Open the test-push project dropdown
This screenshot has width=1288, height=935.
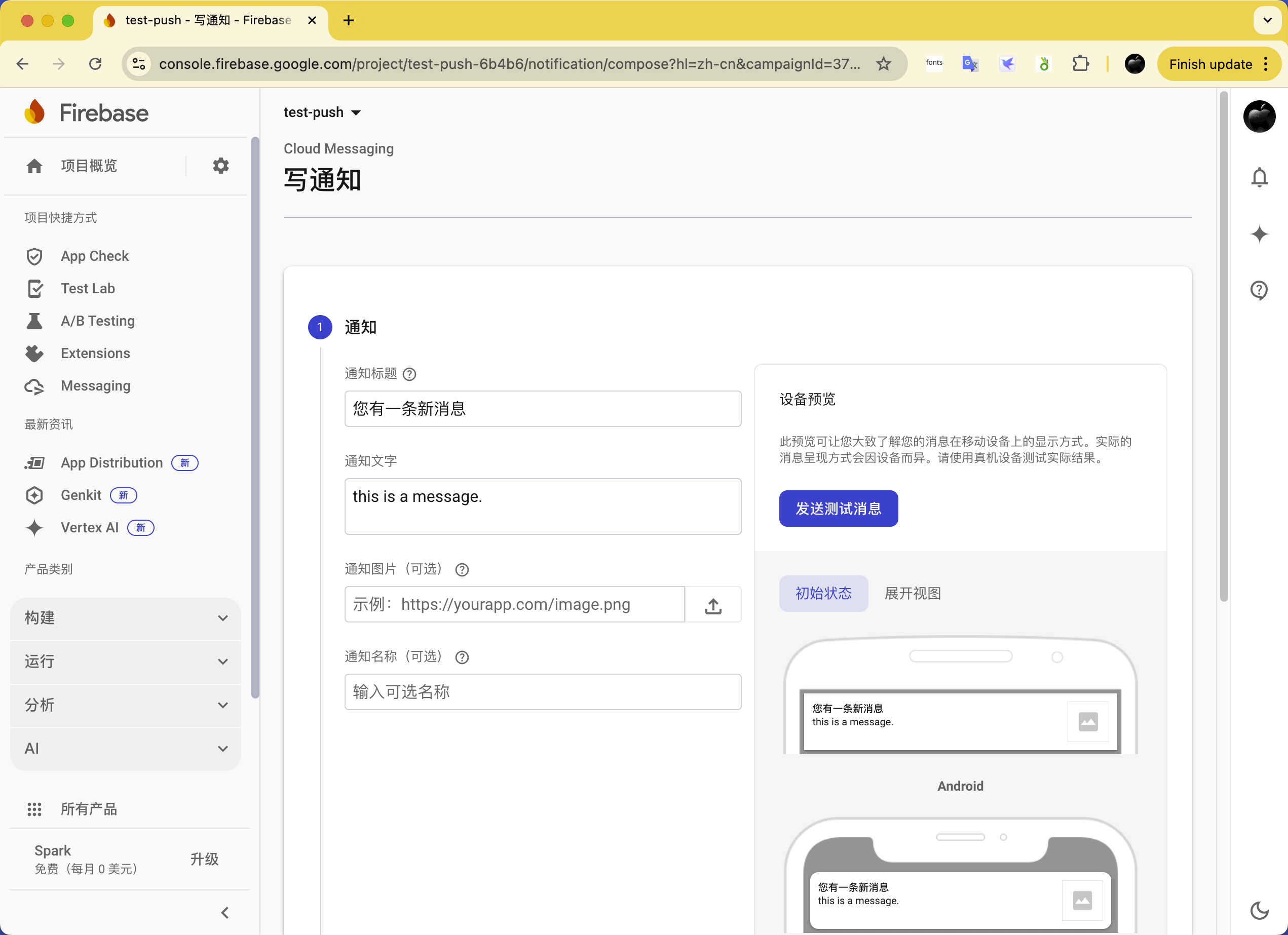(x=322, y=112)
